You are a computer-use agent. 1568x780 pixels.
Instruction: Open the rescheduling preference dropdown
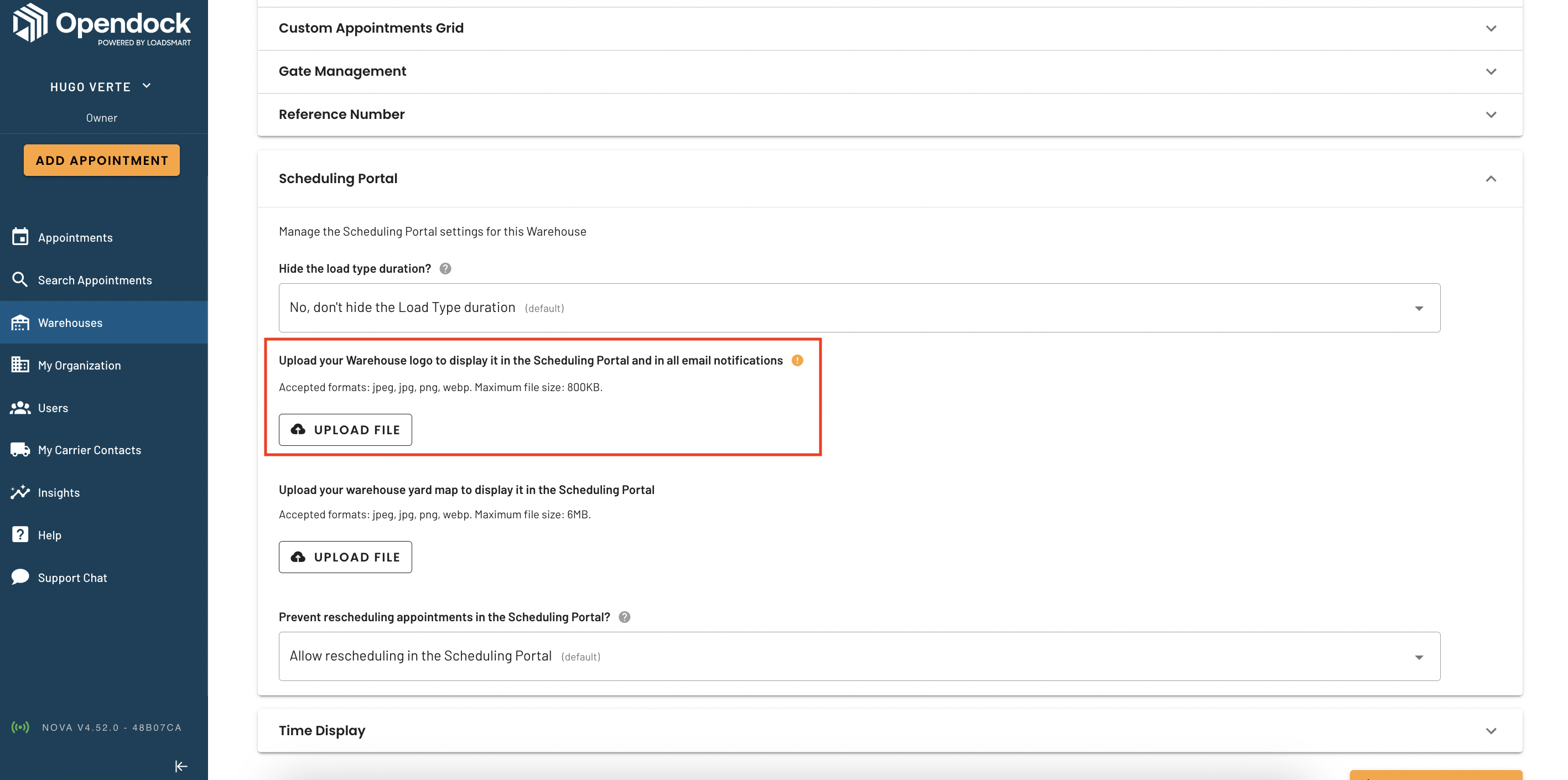[859, 656]
